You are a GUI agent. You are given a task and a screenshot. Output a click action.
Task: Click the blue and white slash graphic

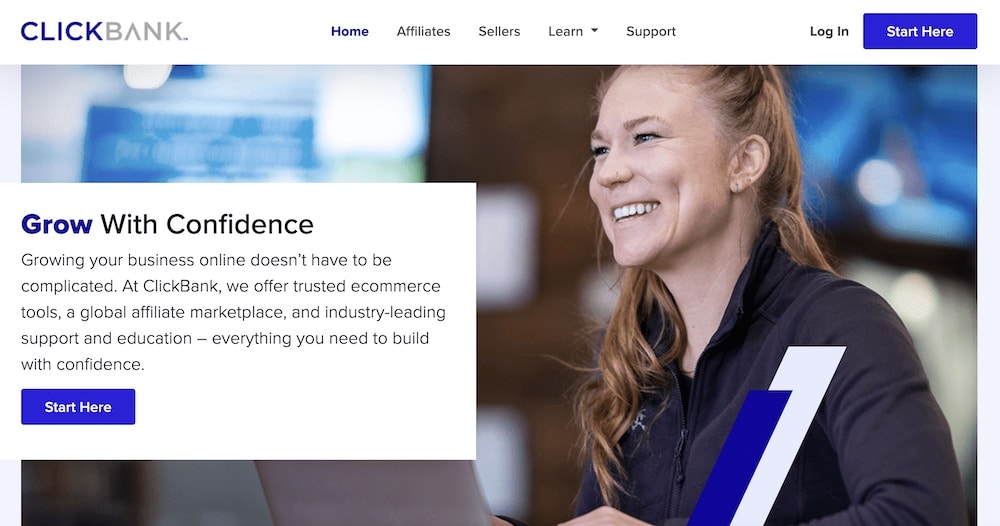768,436
